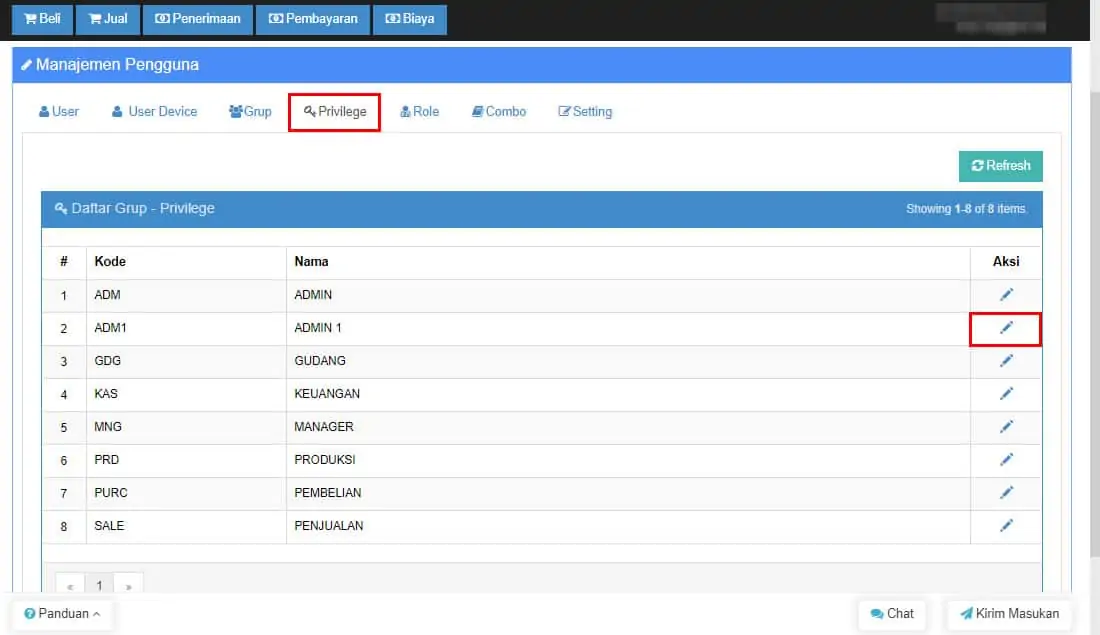1100x635 pixels.
Task: Select the MNG code cell
Action: pyautogui.click(x=186, y=427)
